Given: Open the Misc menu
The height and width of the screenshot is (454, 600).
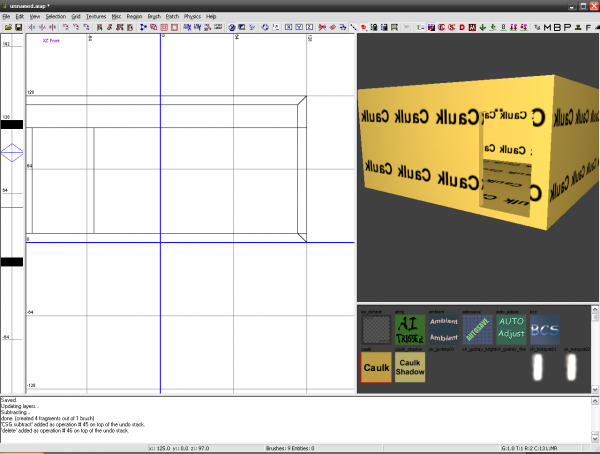Looking at the screenshot, I should [116, 16].
